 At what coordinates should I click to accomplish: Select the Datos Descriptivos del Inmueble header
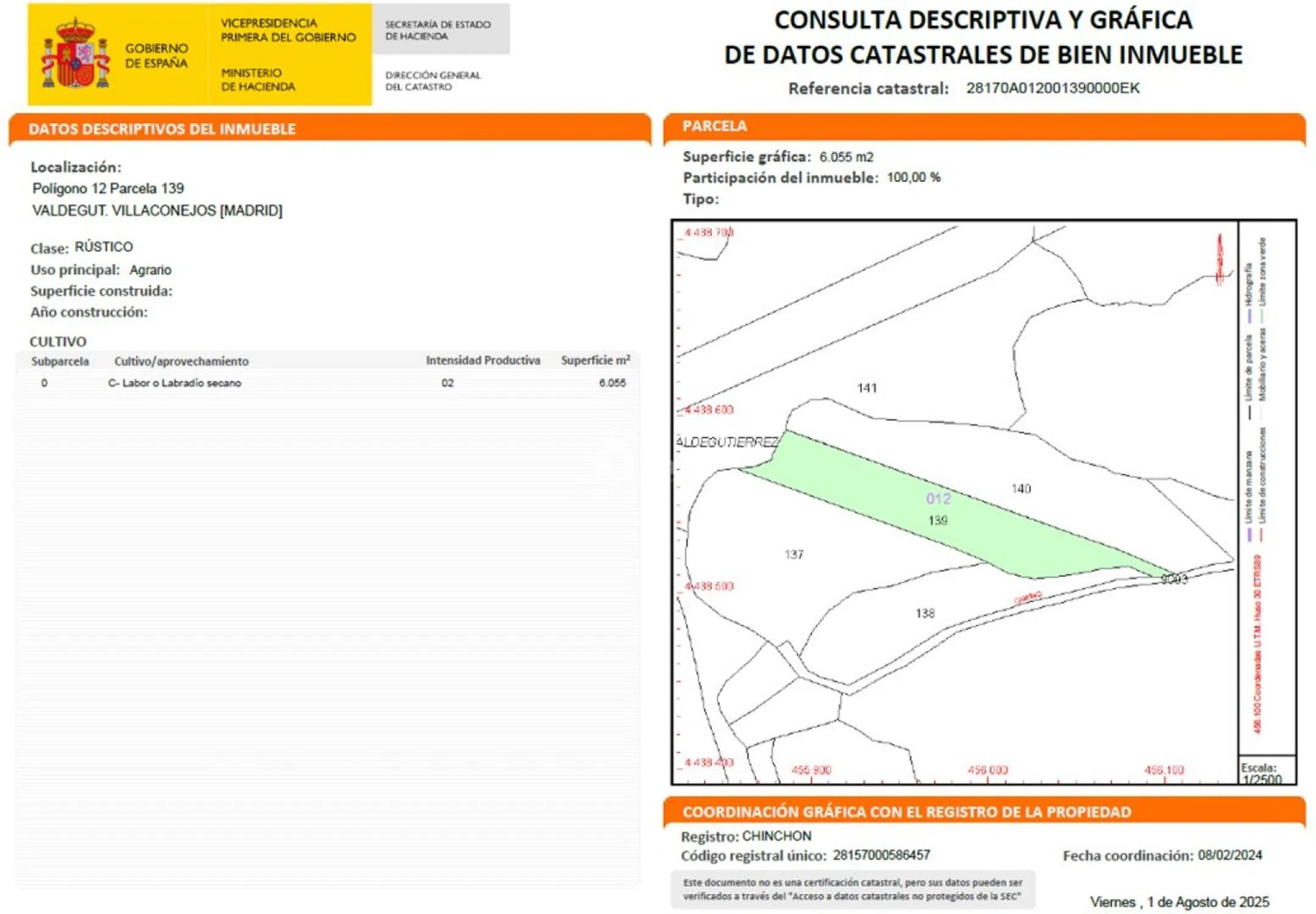coord(162,129)
